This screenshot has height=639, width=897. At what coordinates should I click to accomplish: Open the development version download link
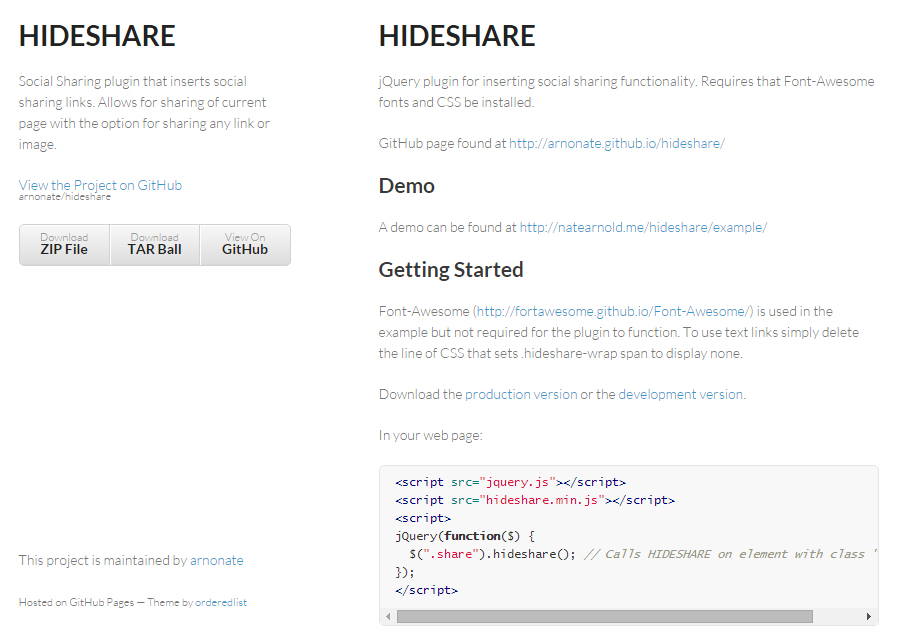pyautogui.click(x=681, y=394)
